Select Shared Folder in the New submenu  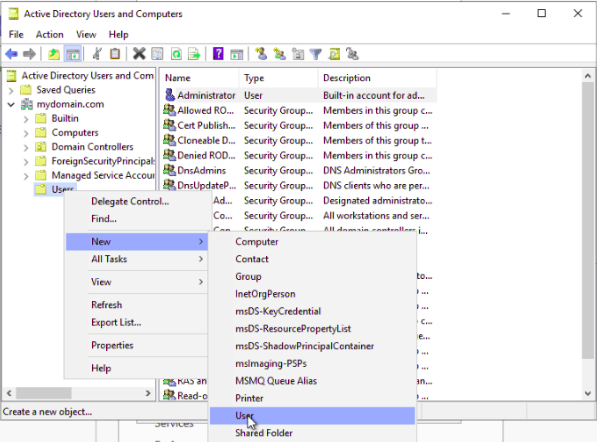(312, 433)
